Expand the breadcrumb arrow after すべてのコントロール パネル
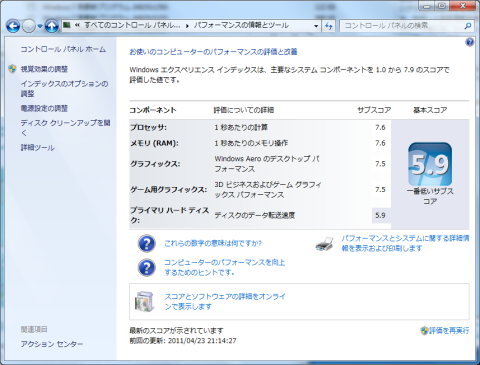480x365 pixels. [x=187, y=26]
